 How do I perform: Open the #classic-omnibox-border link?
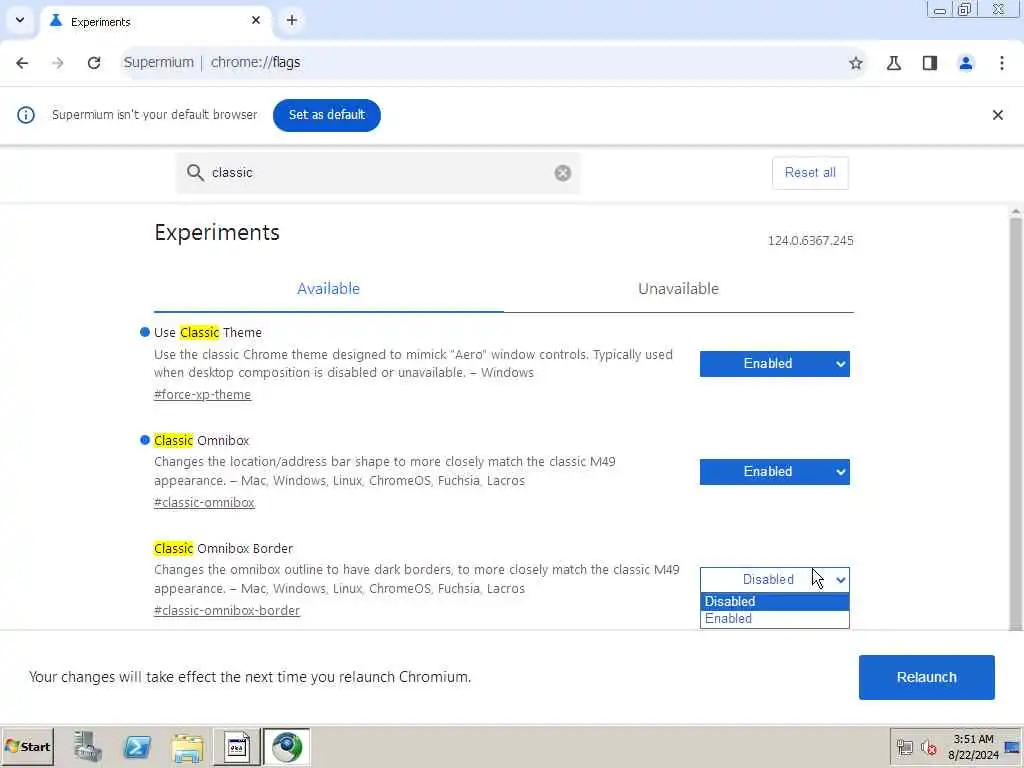pyautogui.click(x=227, y=611)
